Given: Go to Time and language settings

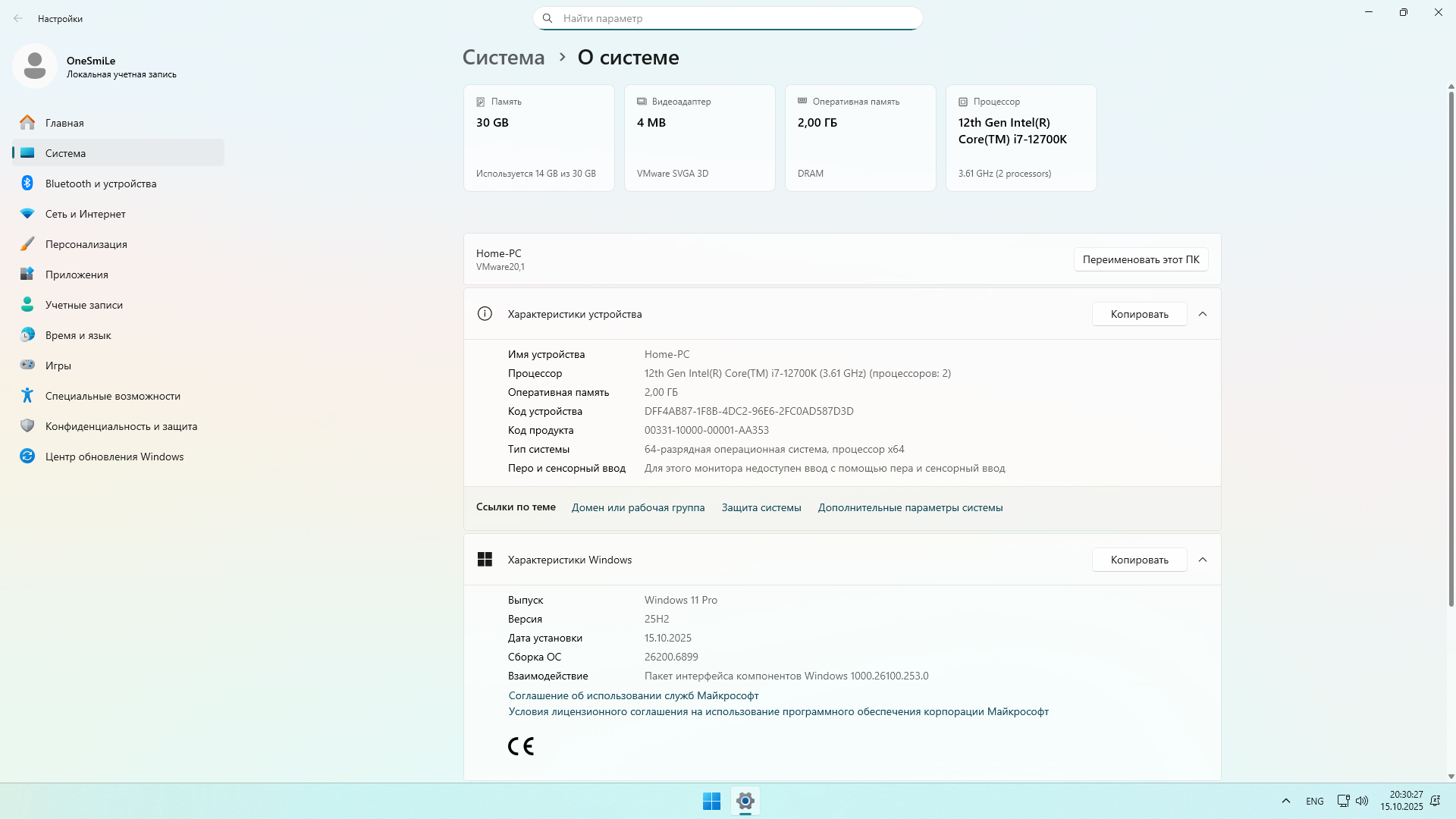Looking at the screenshot, I should [x=78, y=335].
